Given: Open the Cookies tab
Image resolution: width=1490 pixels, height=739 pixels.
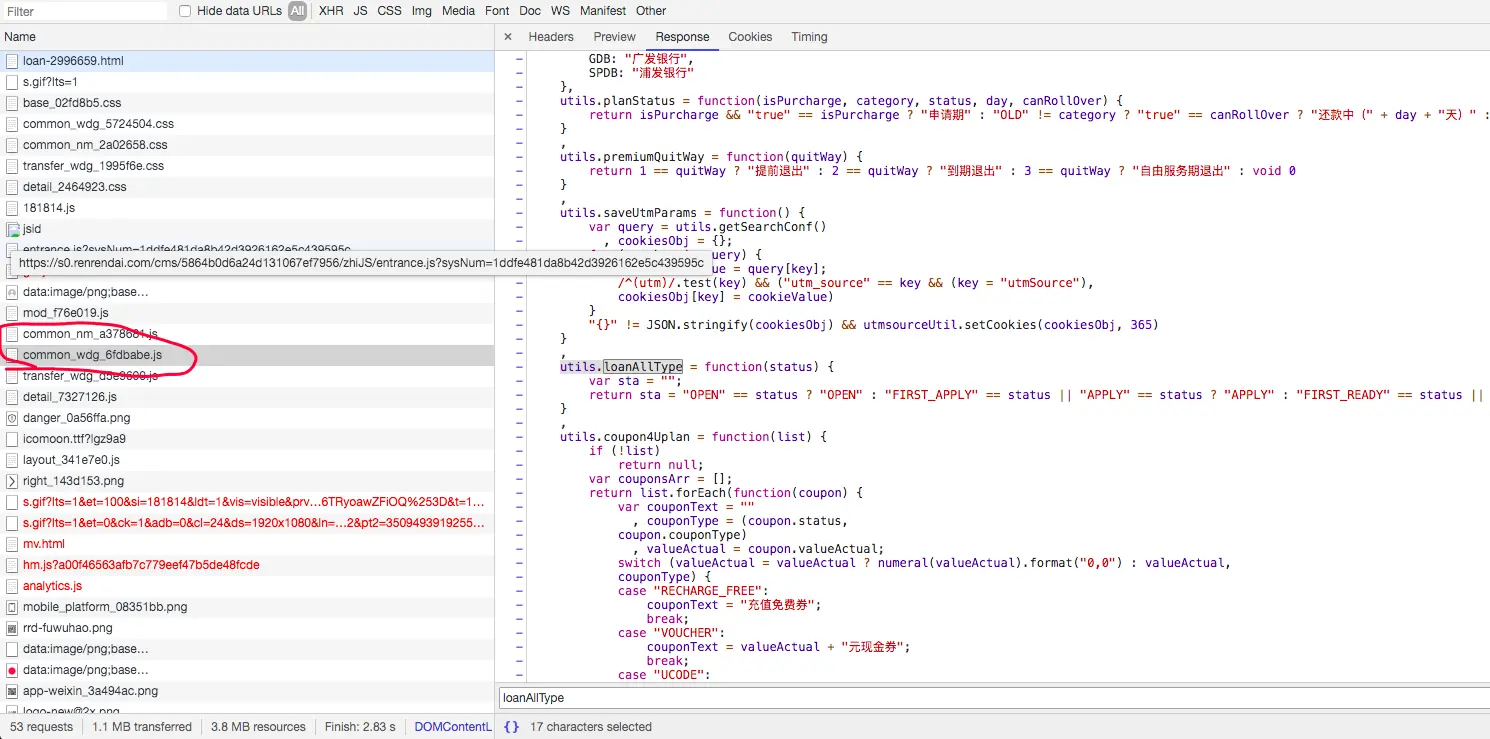Looking at the screenshot, I should click(750, 37).
